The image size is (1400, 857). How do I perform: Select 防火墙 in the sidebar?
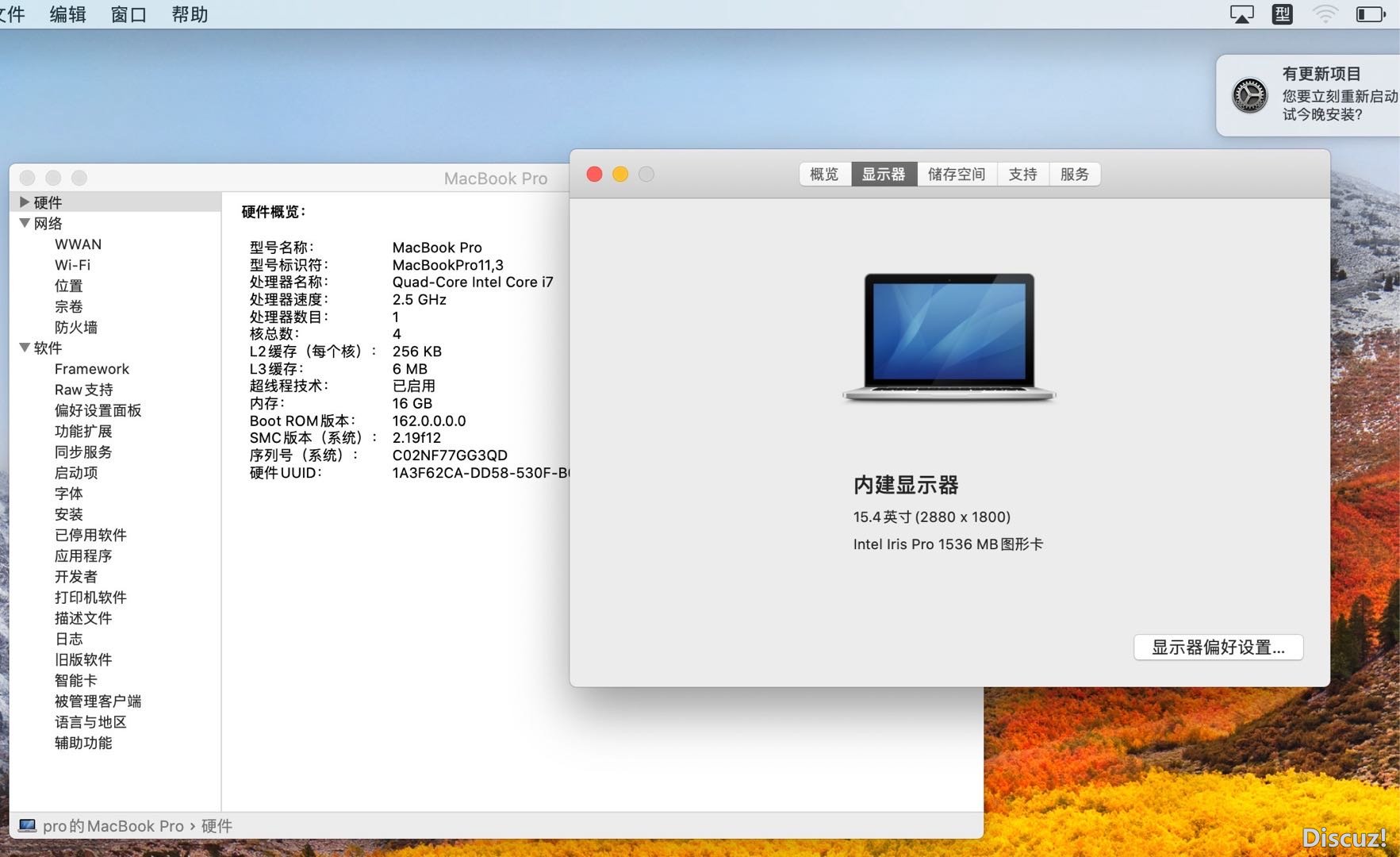[x=76, y=327]
